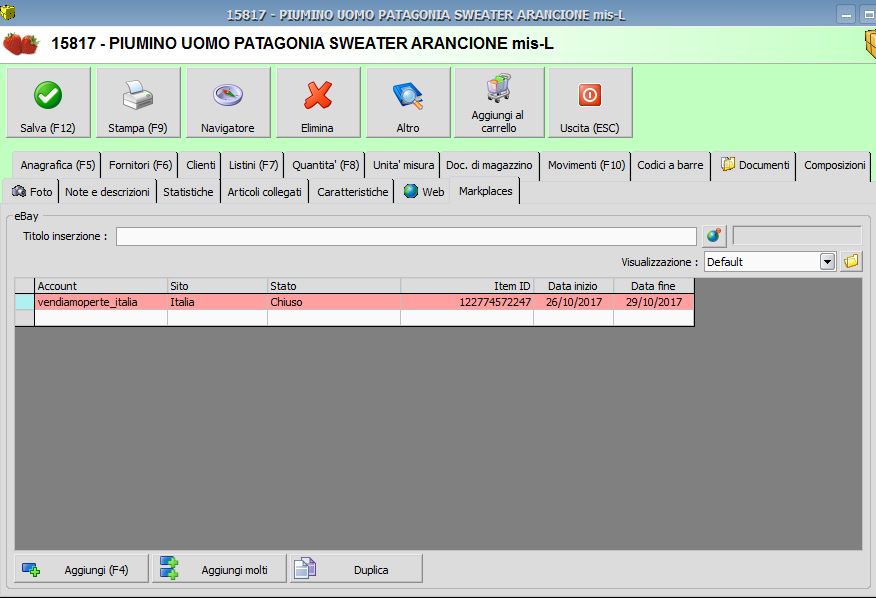The image size is (876, 598).
Task: Switch to the Anagrafica (F5) tab
Action: (57, 165)
